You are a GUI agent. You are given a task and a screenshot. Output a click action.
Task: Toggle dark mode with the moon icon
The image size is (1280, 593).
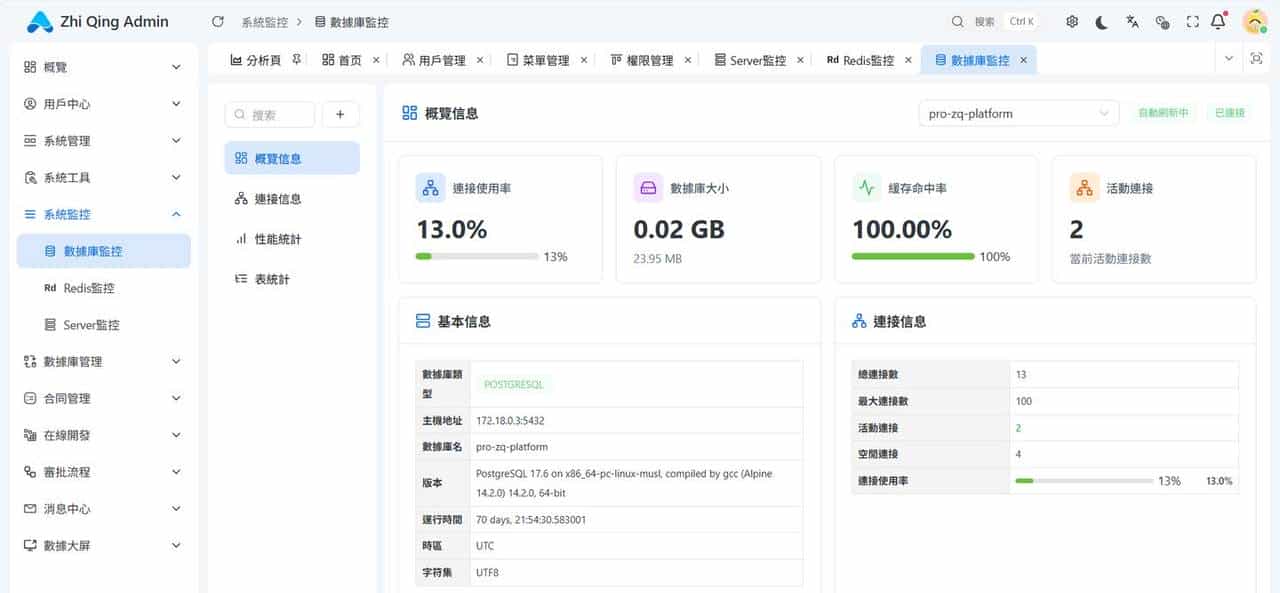[1102, 20]
